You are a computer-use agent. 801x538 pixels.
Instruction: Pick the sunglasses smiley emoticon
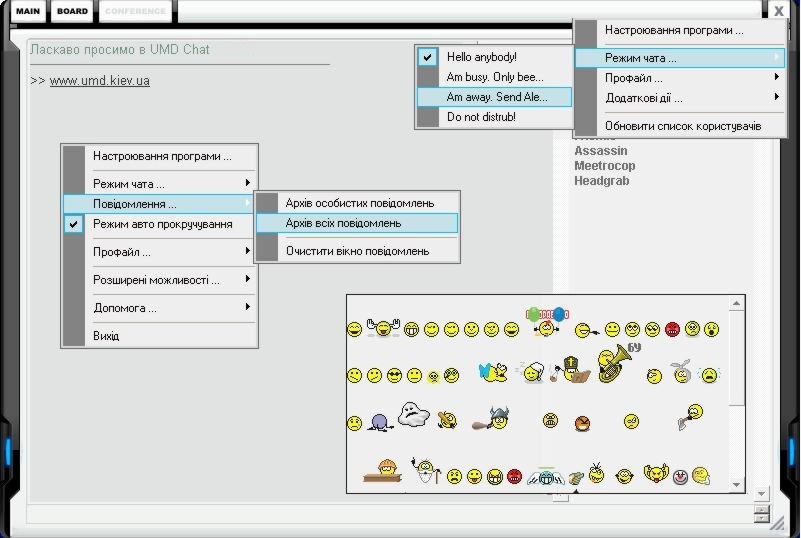(394, 375)
